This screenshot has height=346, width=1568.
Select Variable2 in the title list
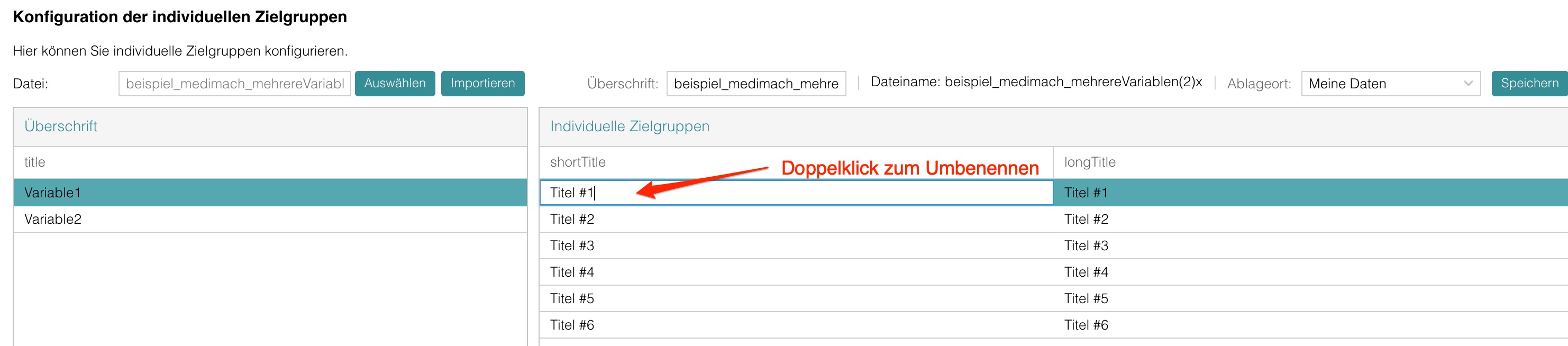tap(270, 220)
